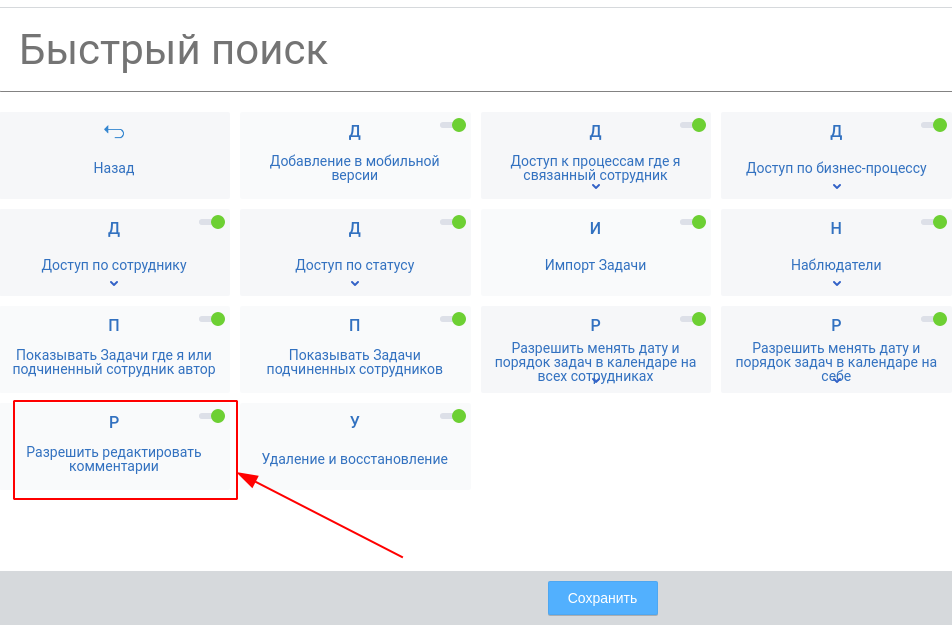Expand chevron under Доступ по статусу
This screenshot has width=952, height=625.
coord(355,284)
